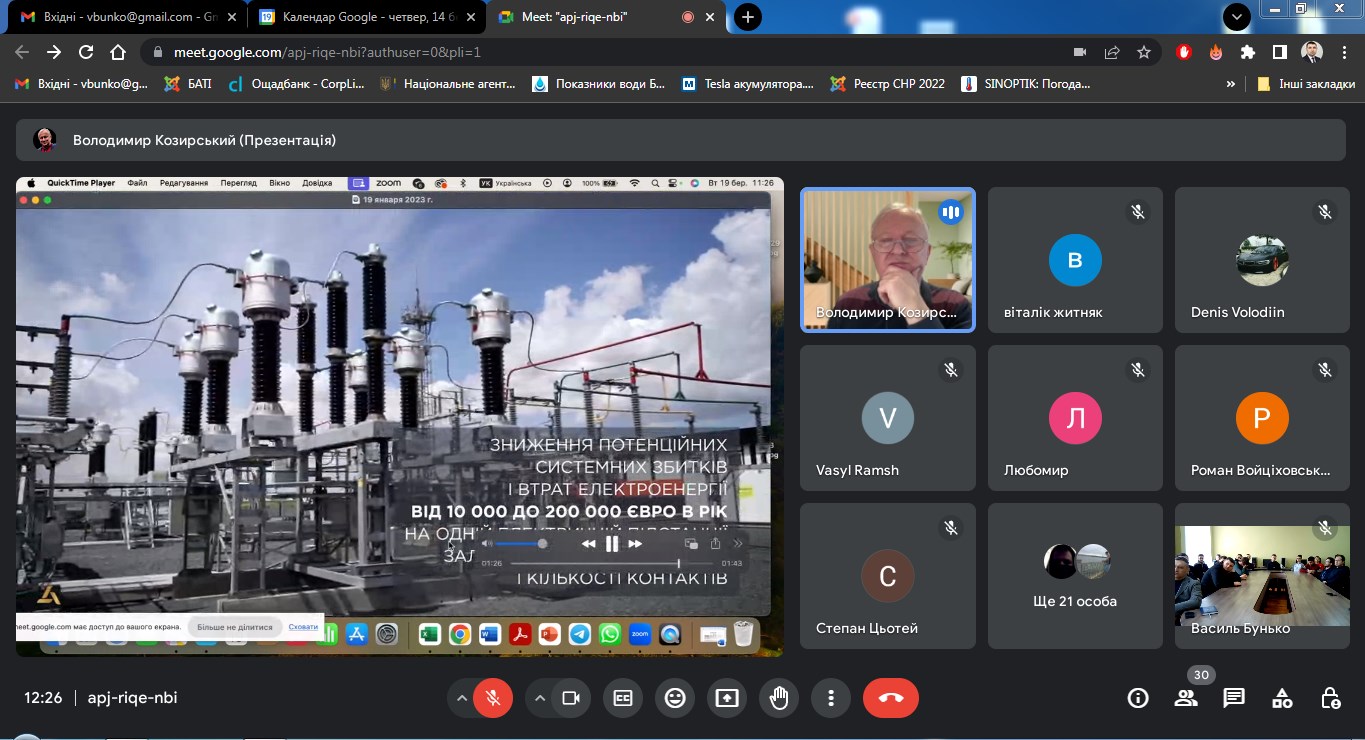The width and height of the screenshot is (1365, 740).
Task: Open the Показники води bookmark
Action: tap(598, 84)
